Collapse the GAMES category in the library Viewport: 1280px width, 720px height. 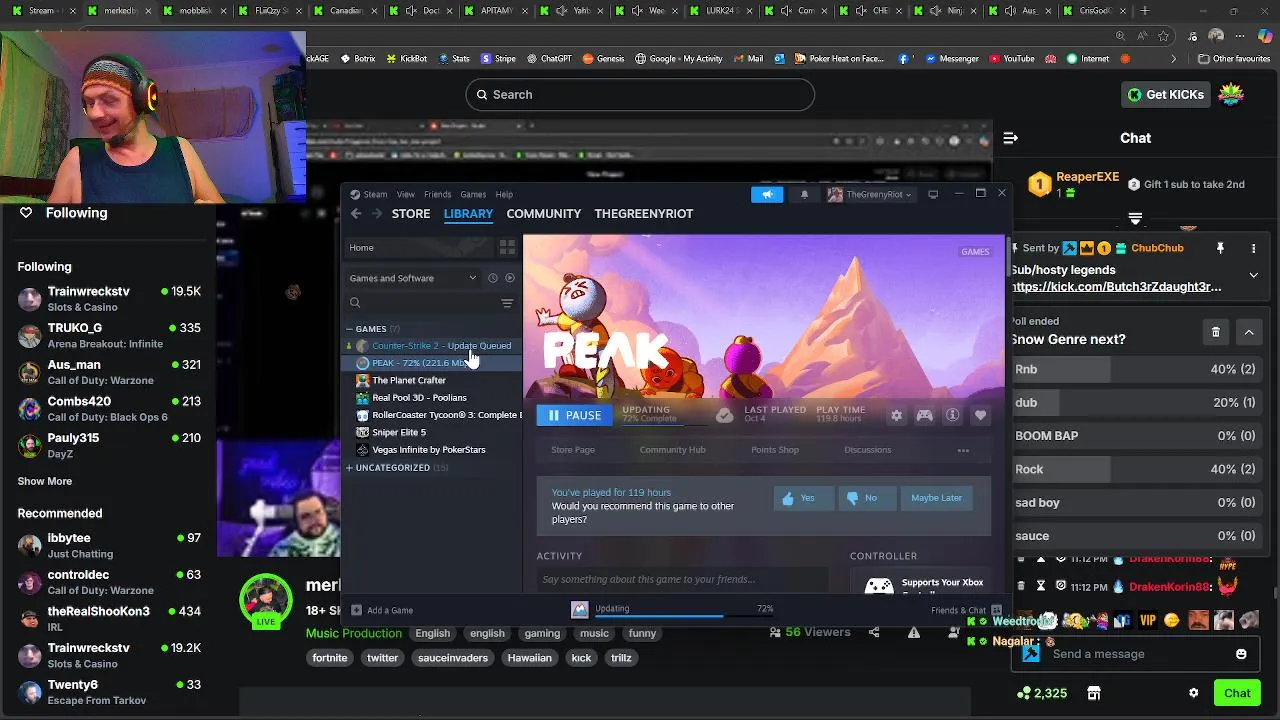pos(350,329)
